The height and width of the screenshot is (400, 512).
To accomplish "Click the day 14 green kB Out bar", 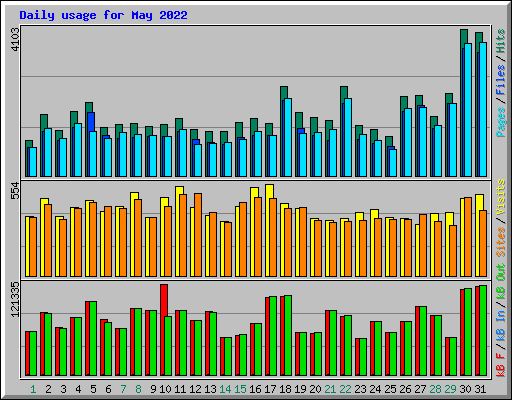I will (228, 356).
